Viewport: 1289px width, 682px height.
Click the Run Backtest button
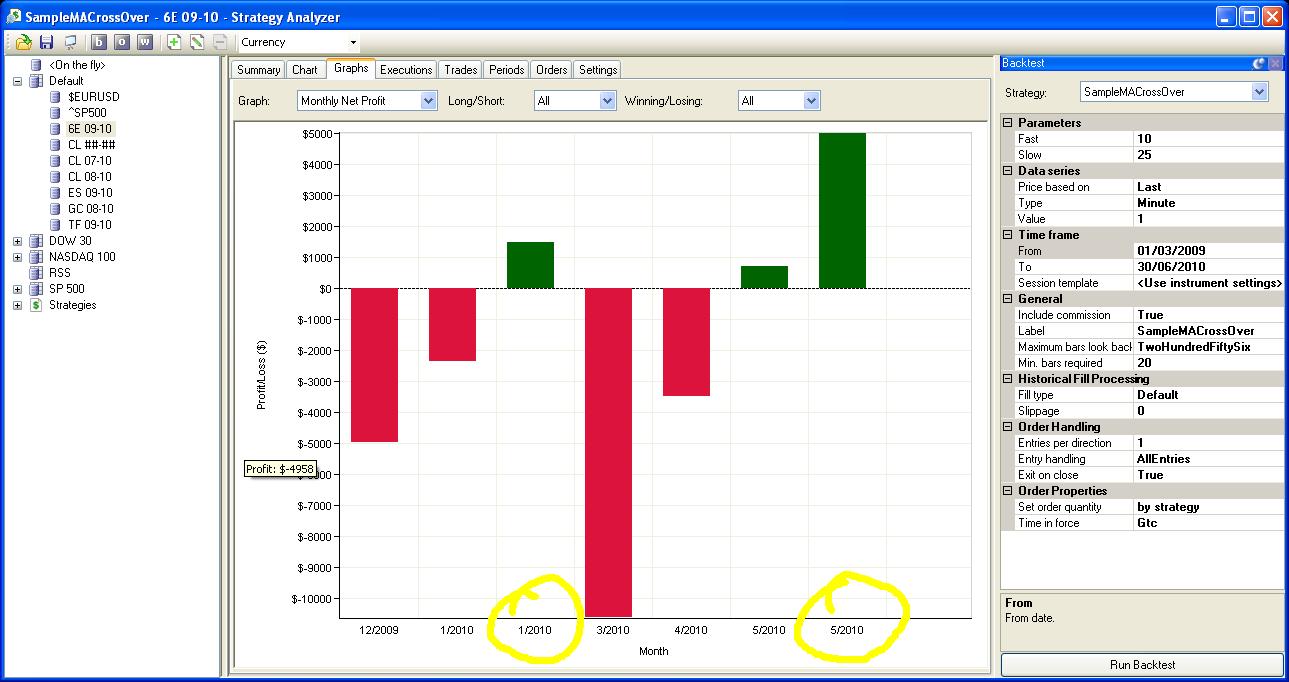1142,665
